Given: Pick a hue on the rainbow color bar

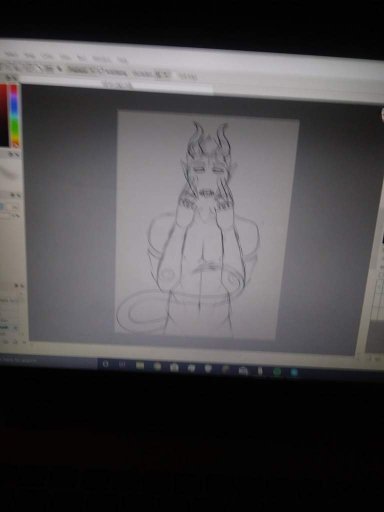Looking at the screenshot, I should click(x=14, y=115).
